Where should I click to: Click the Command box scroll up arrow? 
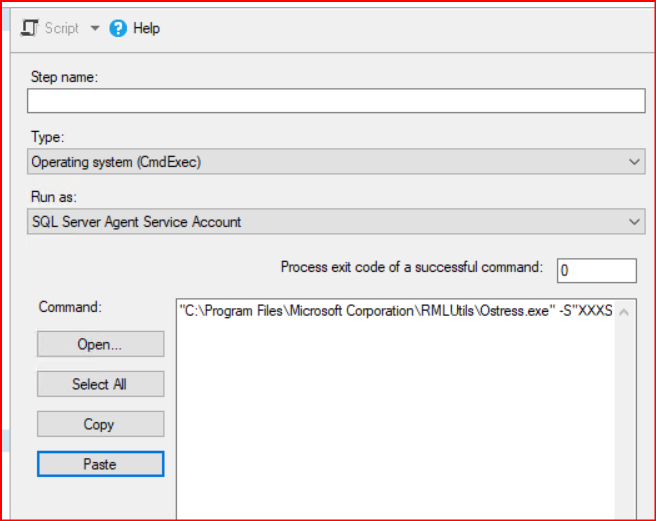625,312
